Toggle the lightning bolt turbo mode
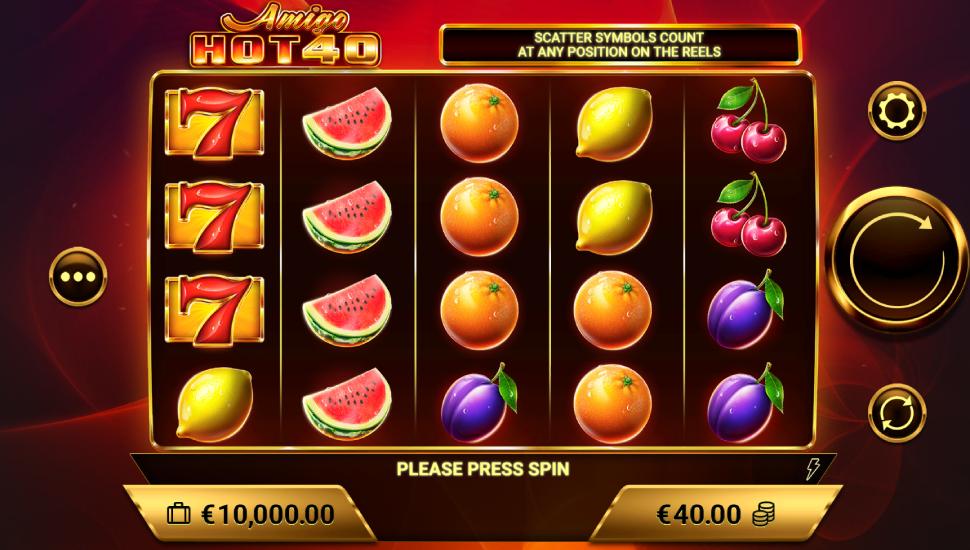Image resolution: width=970 pixels, height=550 pixels. 812,469
